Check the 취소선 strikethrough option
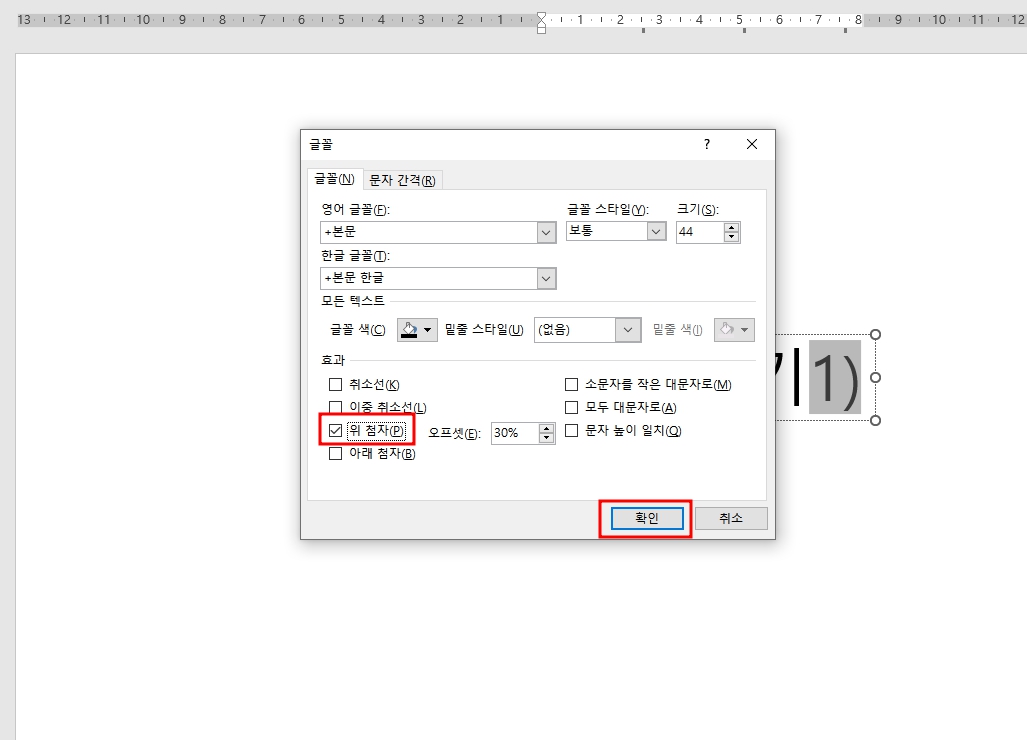The height and width of the screenshot is (740, 1027). (335, 383)
